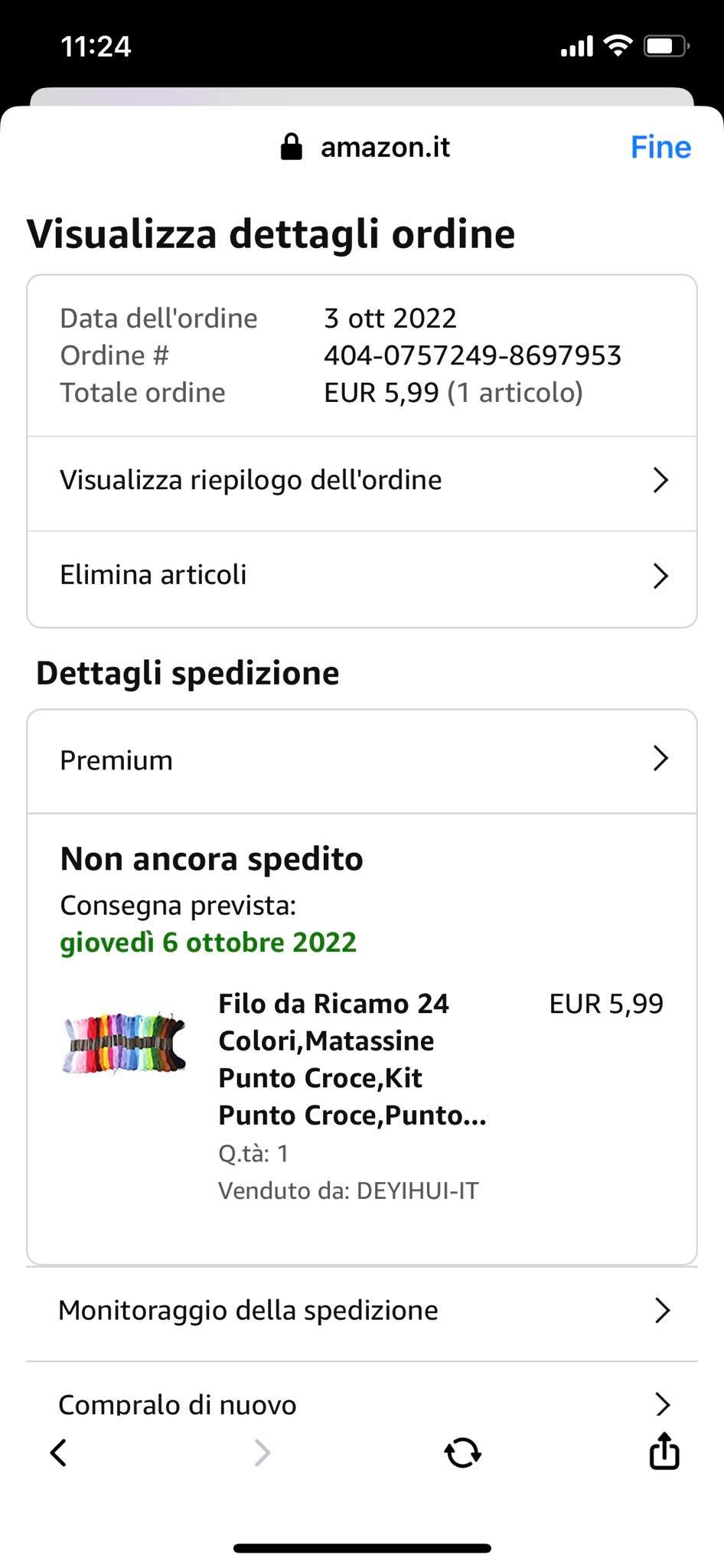Image resolution: width=724 pixels, height=1568 pixels.
Task: Tap the amazon.it address text
Action: (x=385, y=147)
